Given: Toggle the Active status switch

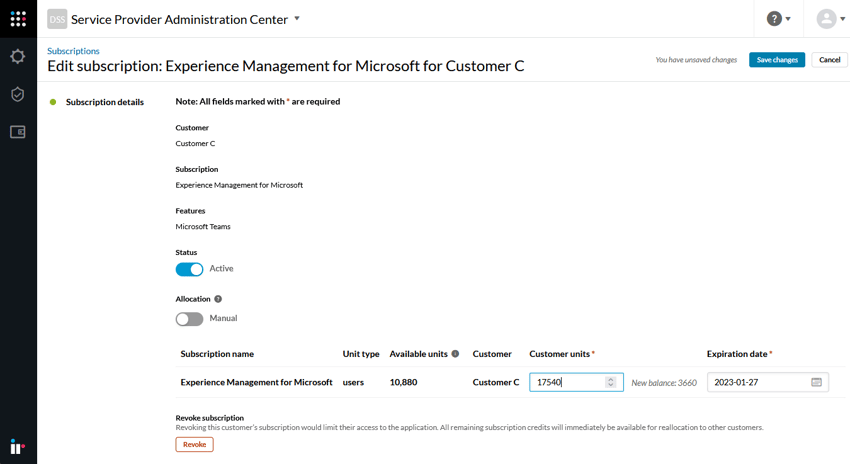Looking at the screenshot, I should pyautogui.click(x=189, y=269).
